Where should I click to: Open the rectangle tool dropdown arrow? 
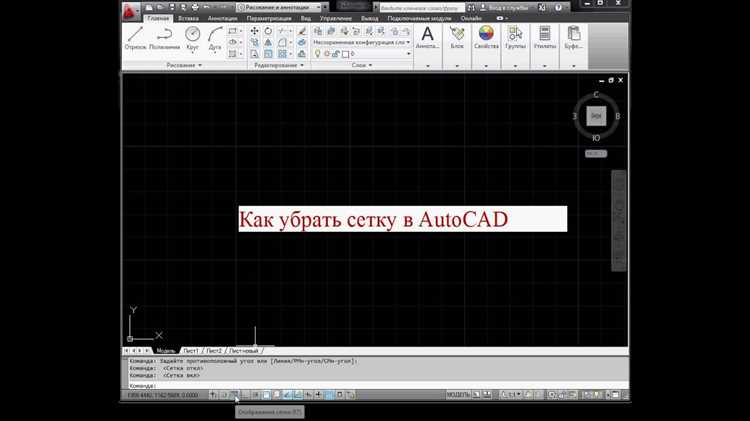(241, 31)
